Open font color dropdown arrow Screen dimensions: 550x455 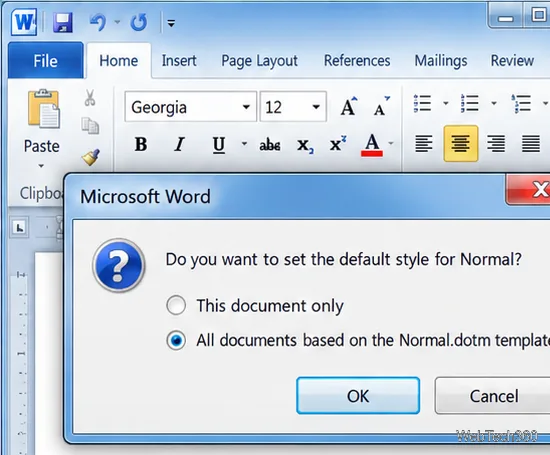[391, 143]
